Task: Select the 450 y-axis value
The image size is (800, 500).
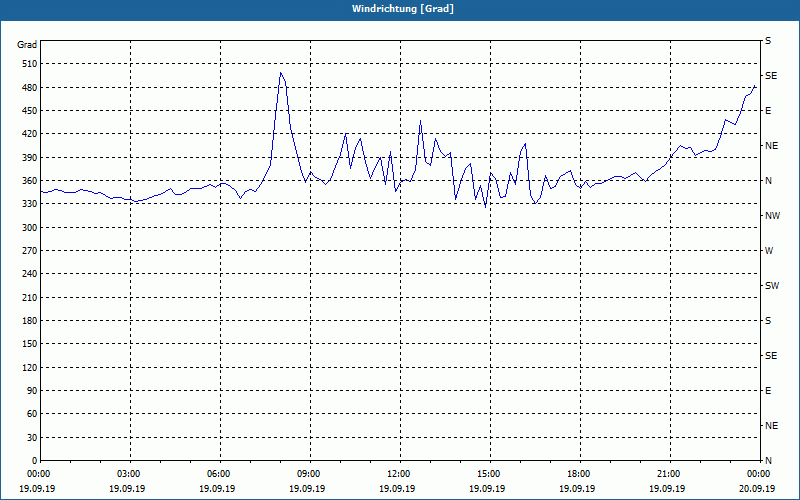Action: click(30, 111)
